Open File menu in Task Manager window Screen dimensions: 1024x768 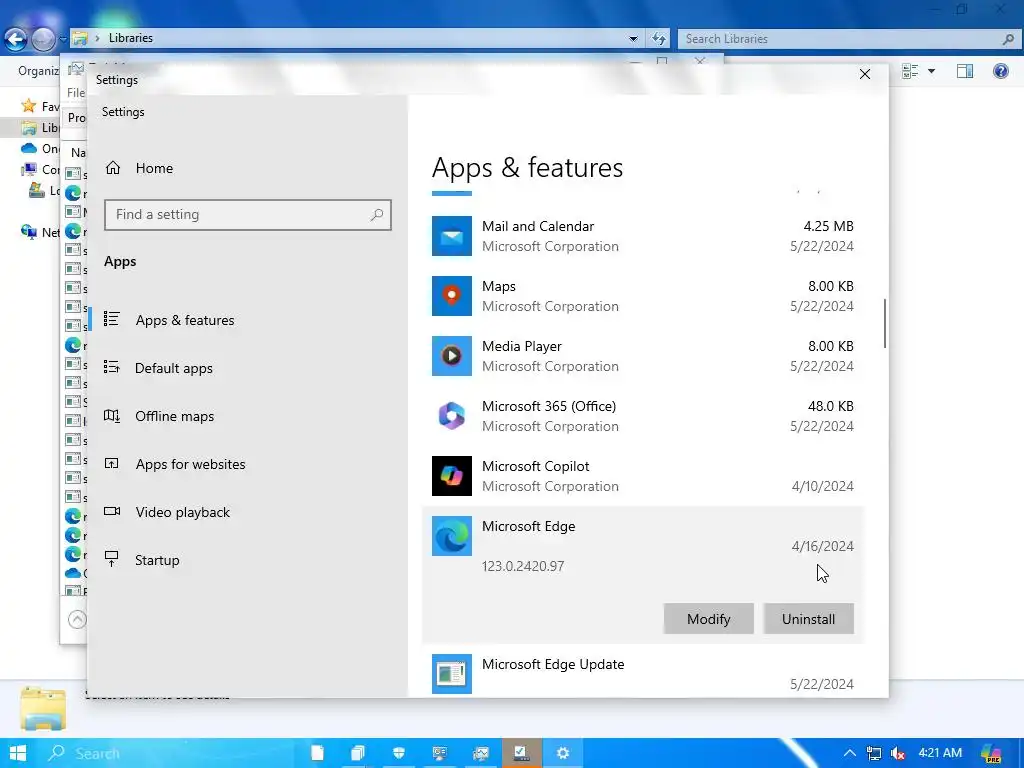tap(76, 93)
